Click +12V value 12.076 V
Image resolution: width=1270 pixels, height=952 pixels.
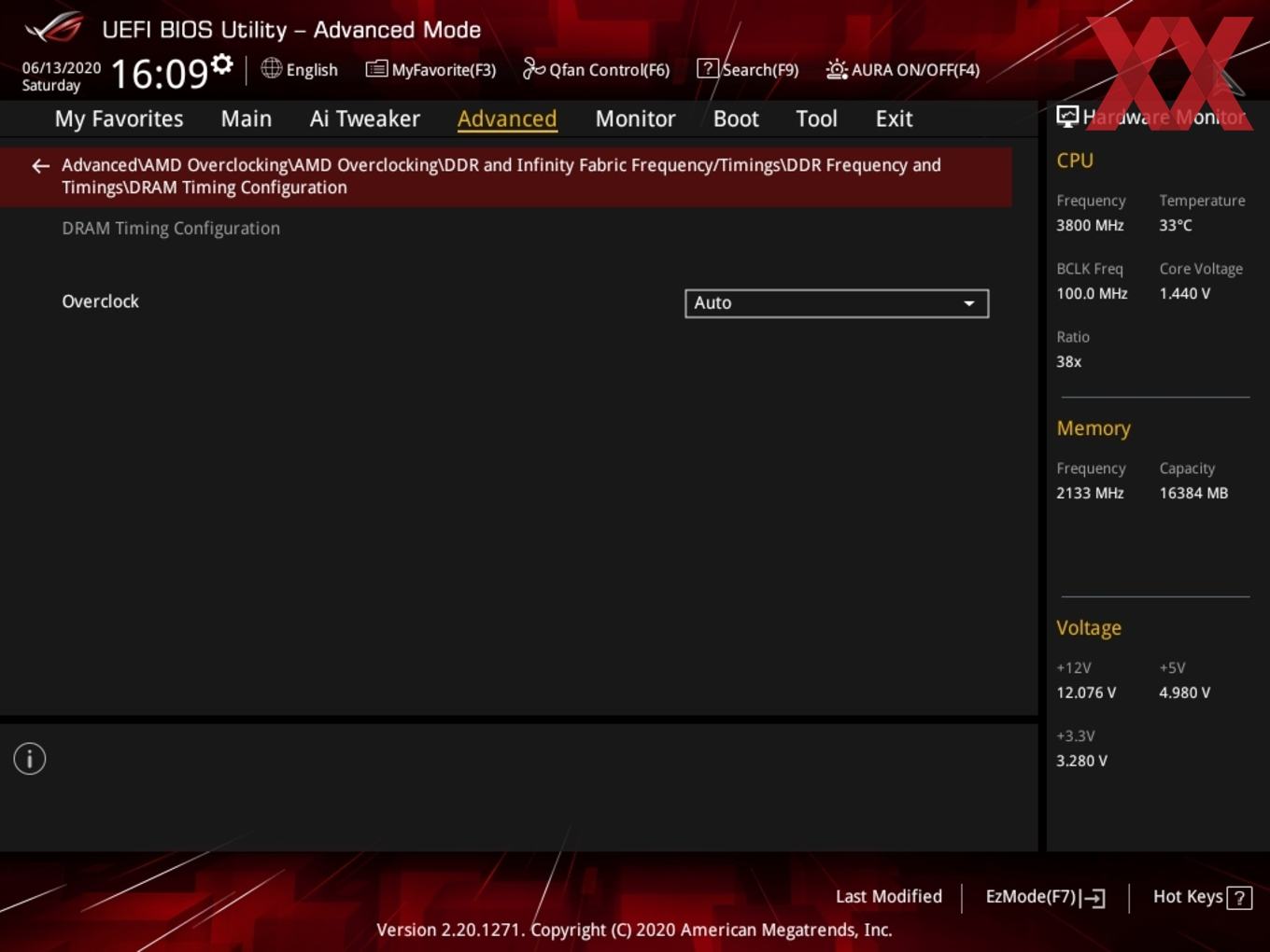(1086, 693)
